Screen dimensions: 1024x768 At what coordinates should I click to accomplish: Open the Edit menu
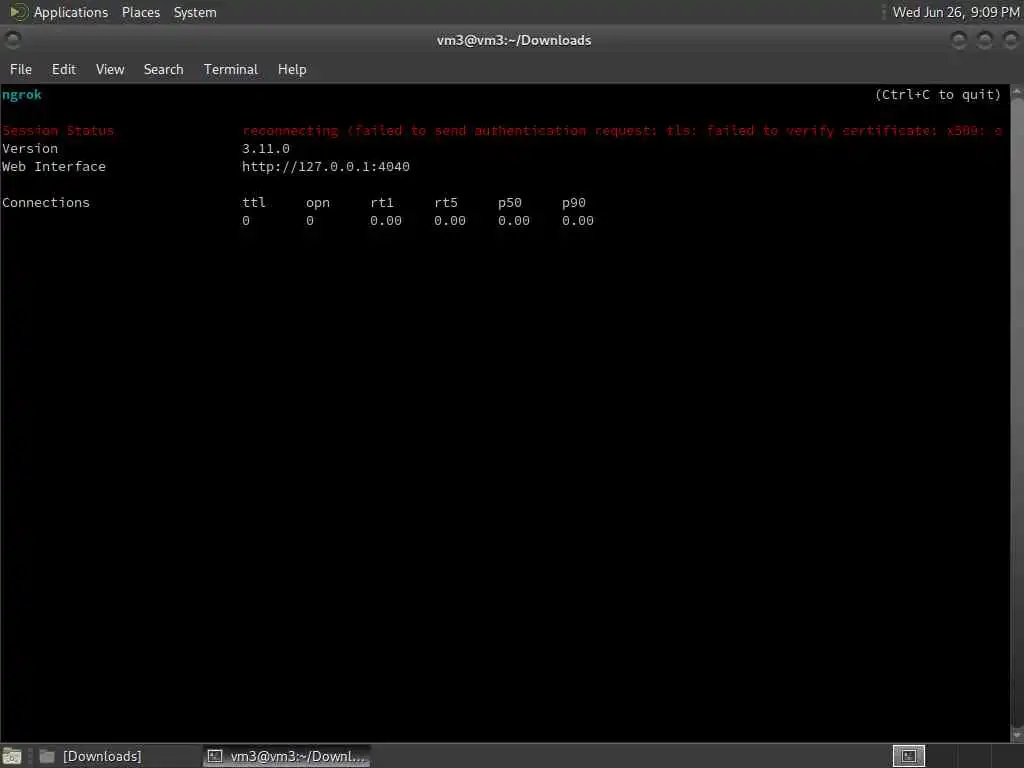tap(63, 69)
